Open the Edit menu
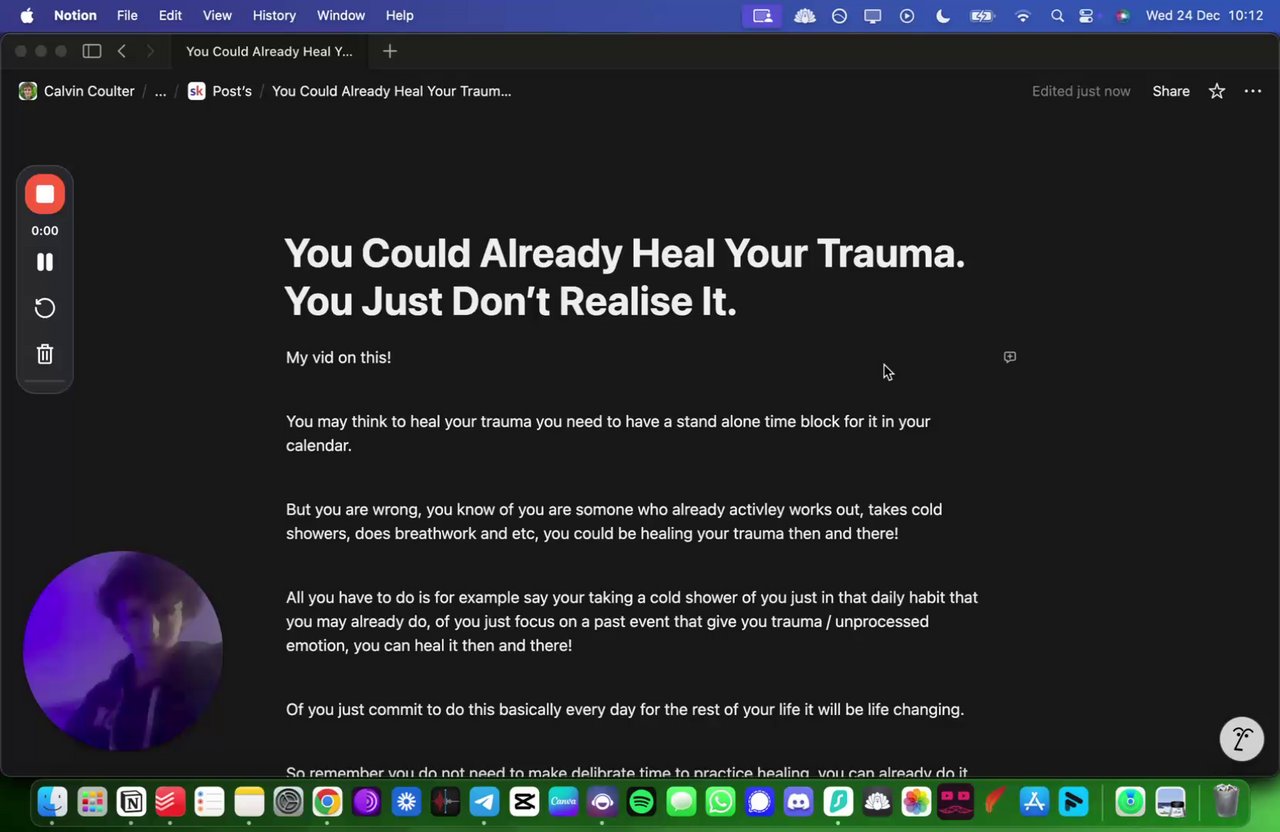Screen dimensions: 1280x832 170,15
